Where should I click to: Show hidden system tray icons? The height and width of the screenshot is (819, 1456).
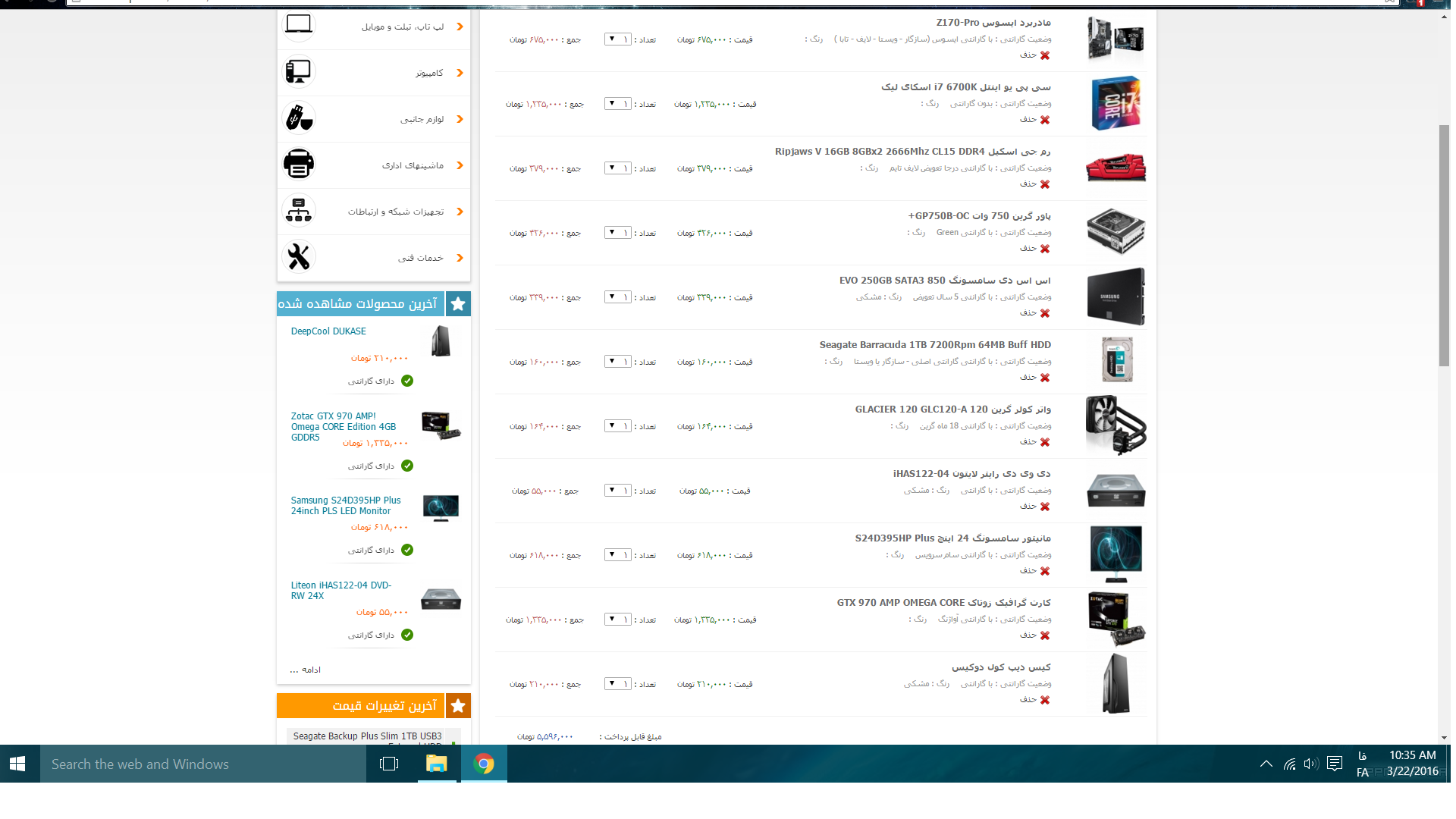point(1266,764)
